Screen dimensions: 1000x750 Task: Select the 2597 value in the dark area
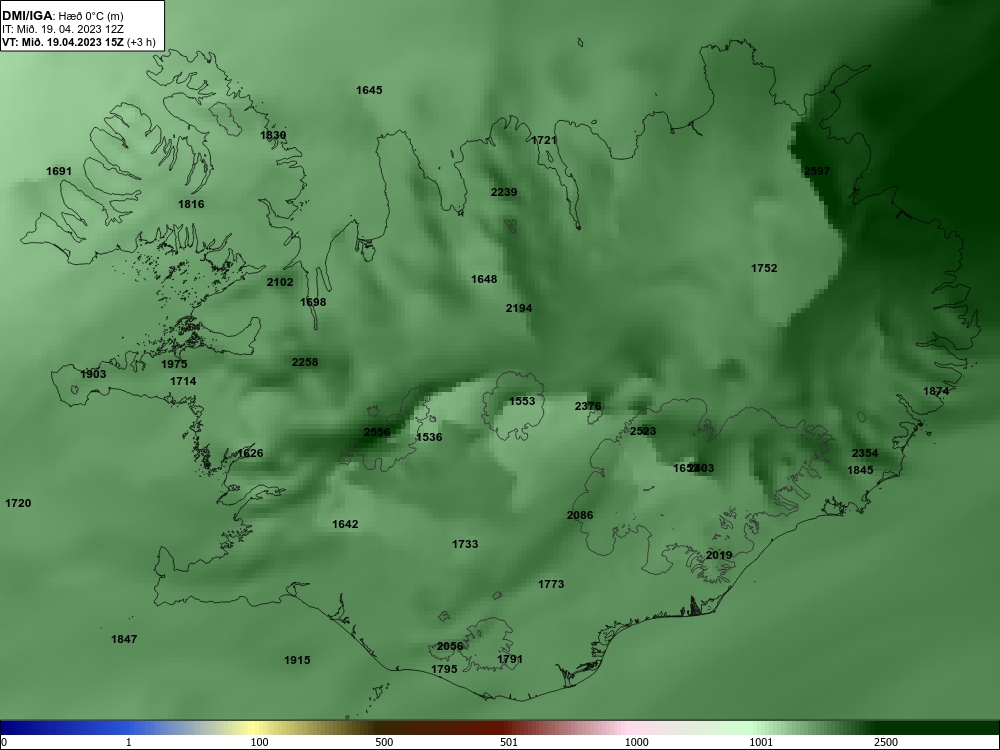817,171
